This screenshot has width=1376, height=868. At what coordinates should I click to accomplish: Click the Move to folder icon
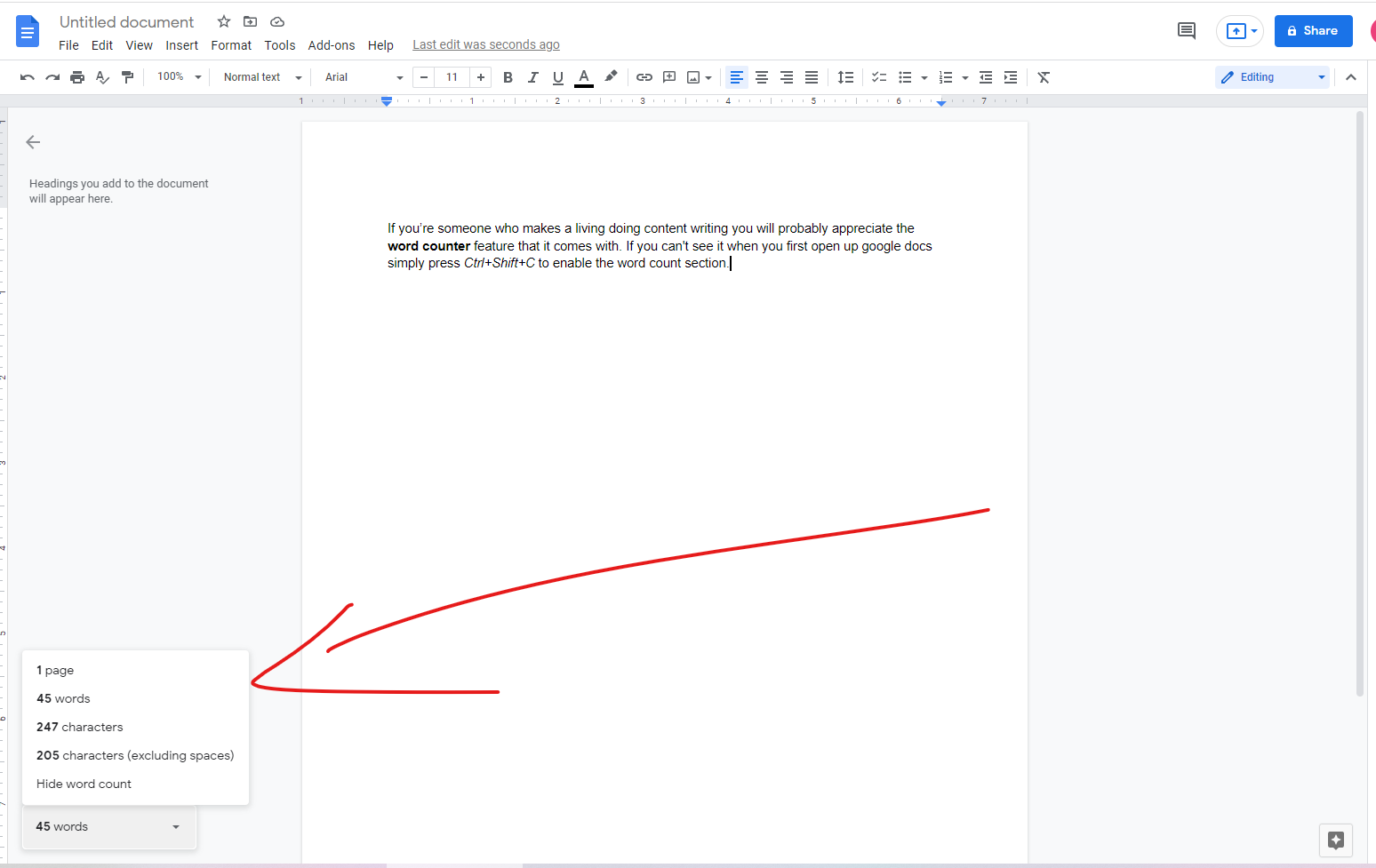pyautogui.click(x=251, y=21)
